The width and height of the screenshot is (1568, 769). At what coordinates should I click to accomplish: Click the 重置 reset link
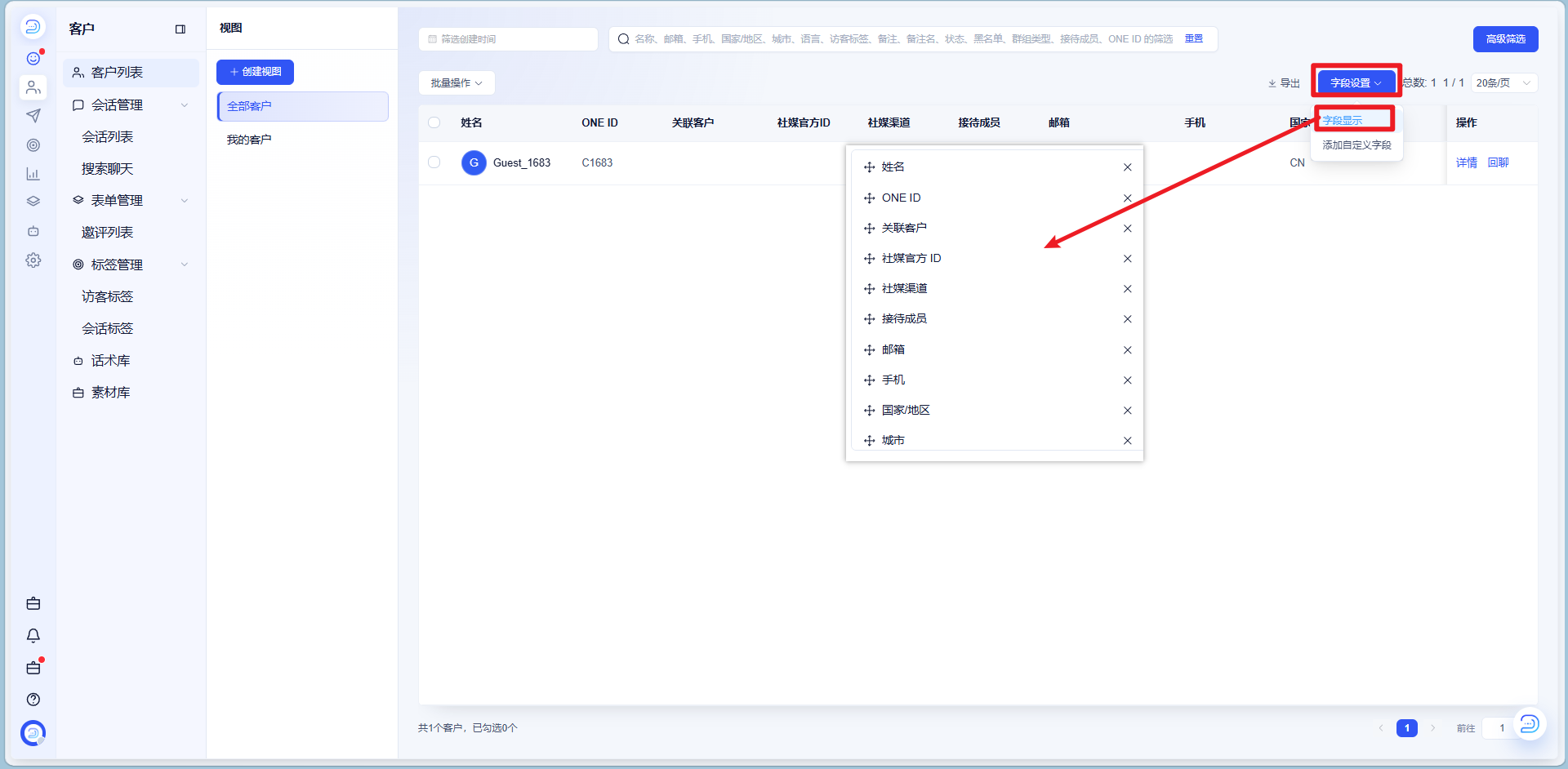click(x=1194, y=39)
